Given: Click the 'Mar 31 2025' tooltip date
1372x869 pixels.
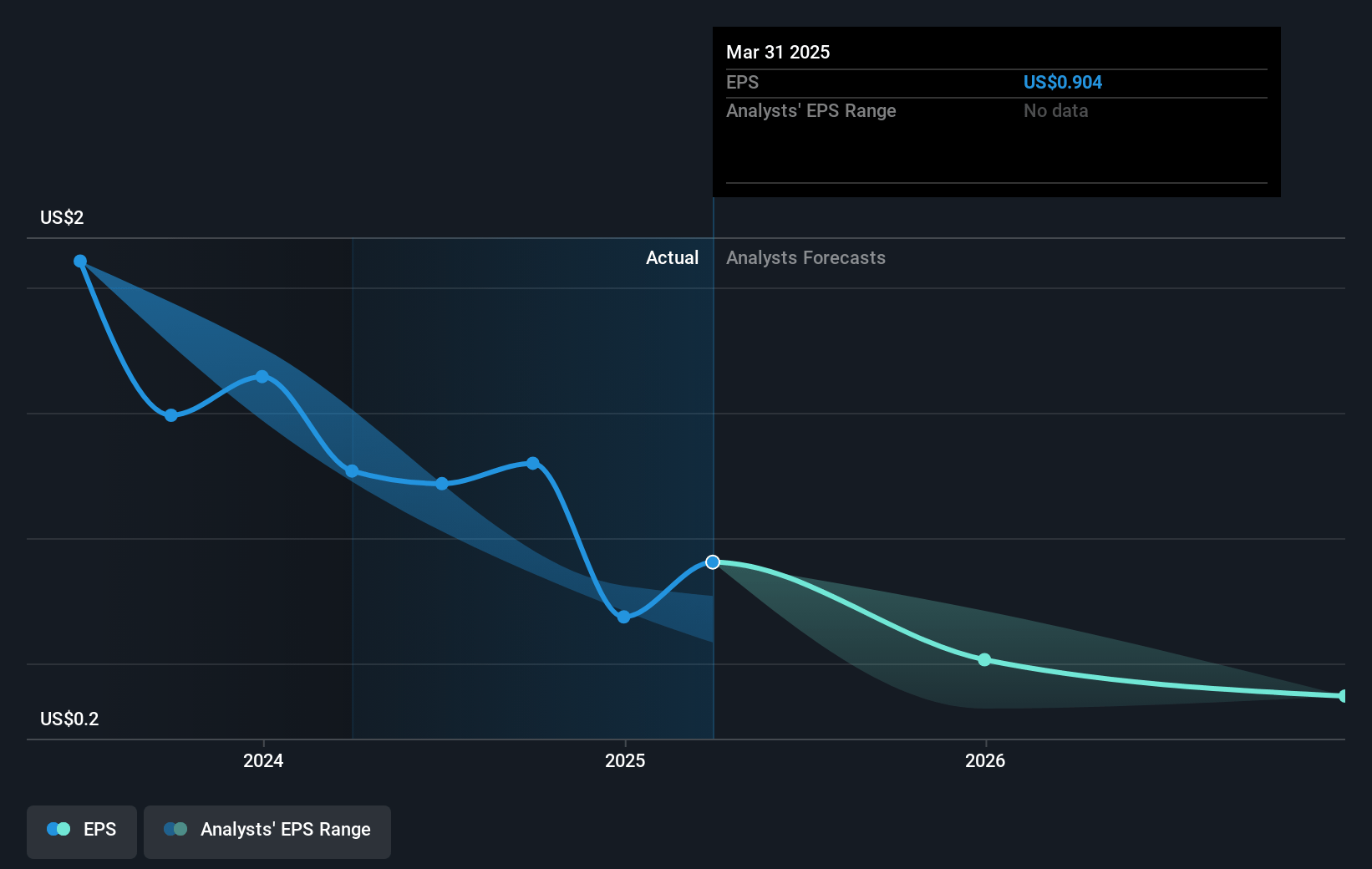Looking at the screenshot, I should [778, 52].
